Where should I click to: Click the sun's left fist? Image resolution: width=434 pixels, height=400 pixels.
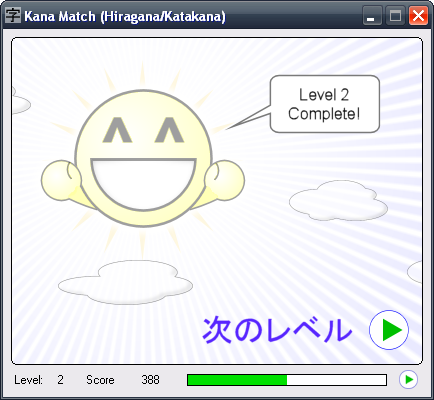click(x=61, y=180)
